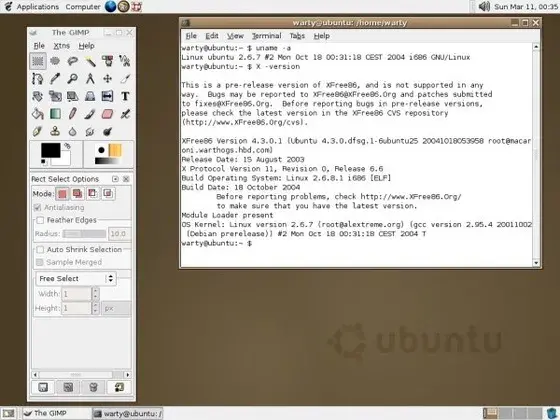Select the Replace selection mode button

(62, 194)
